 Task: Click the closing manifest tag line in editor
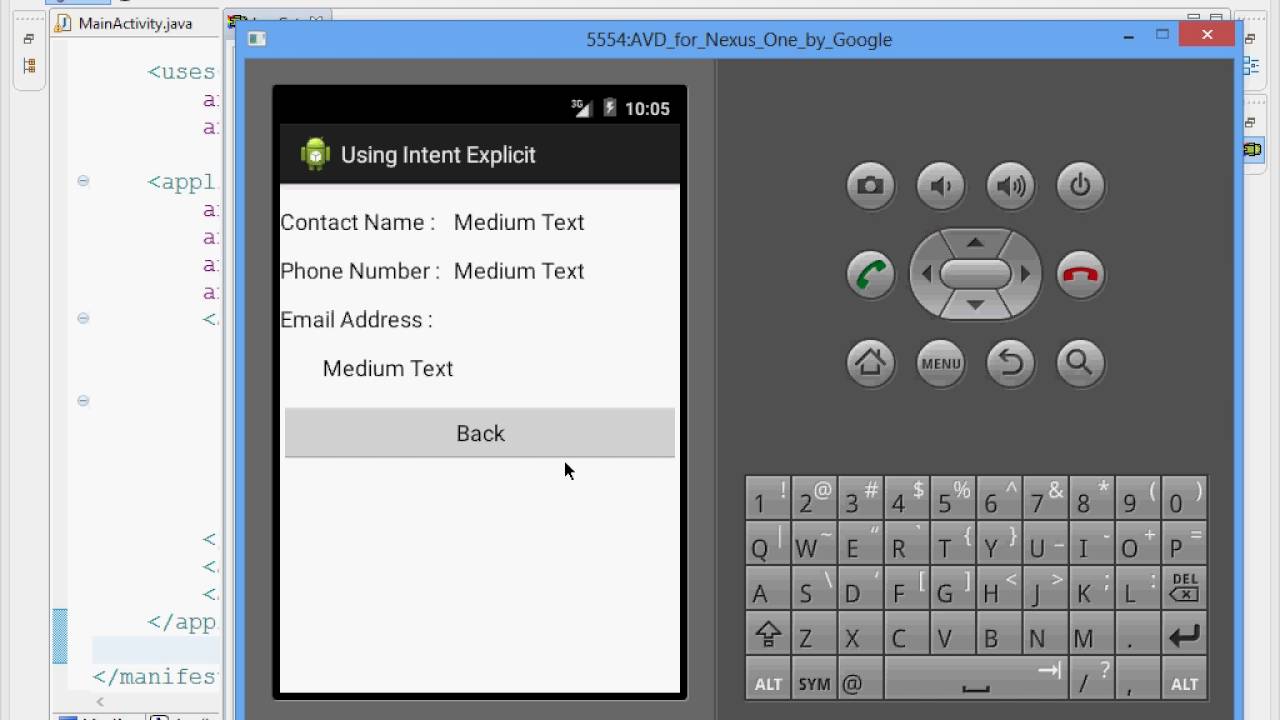pos(155,677)
